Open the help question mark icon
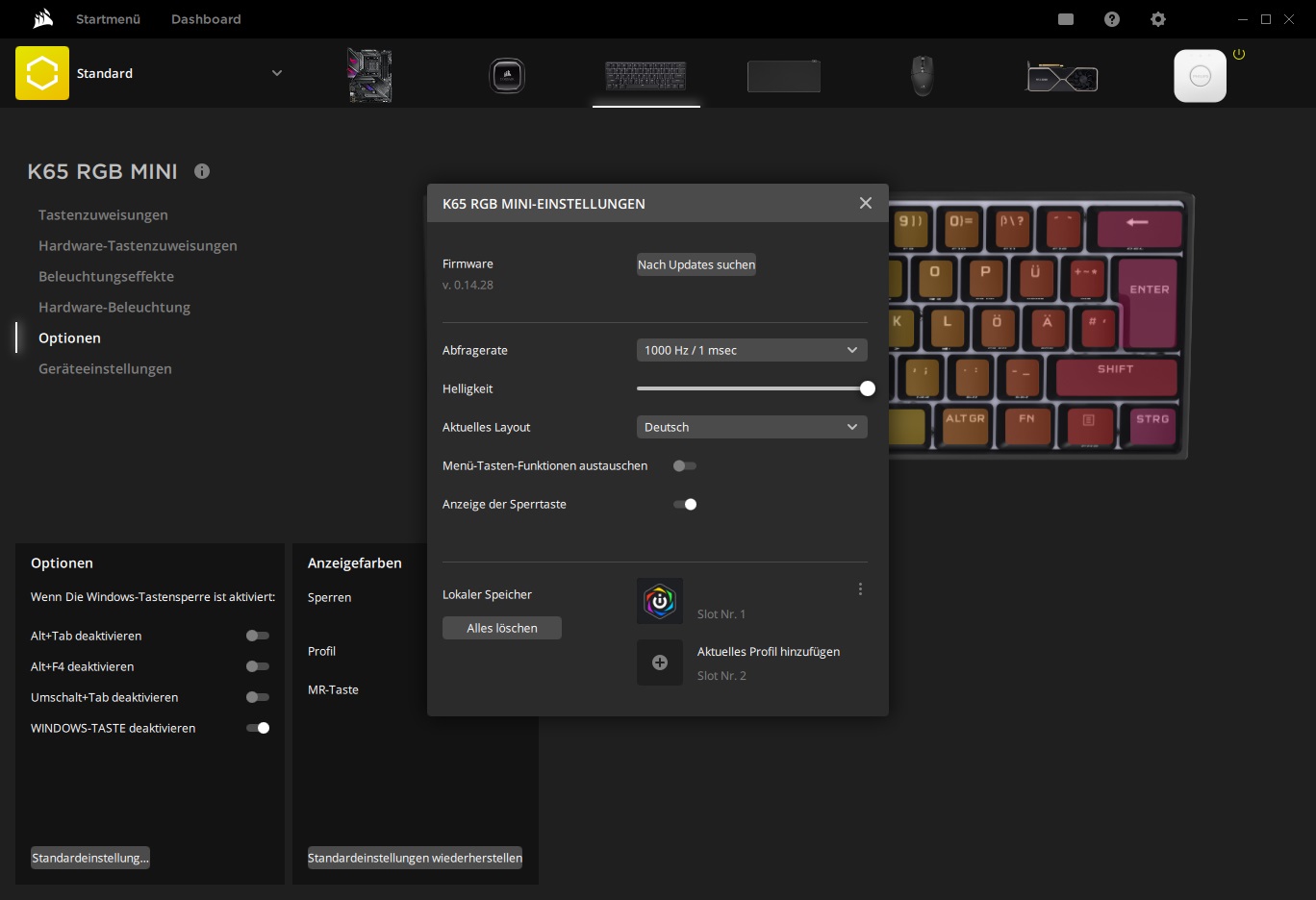The image size is (1316, 900). [x=1112, y=19]
